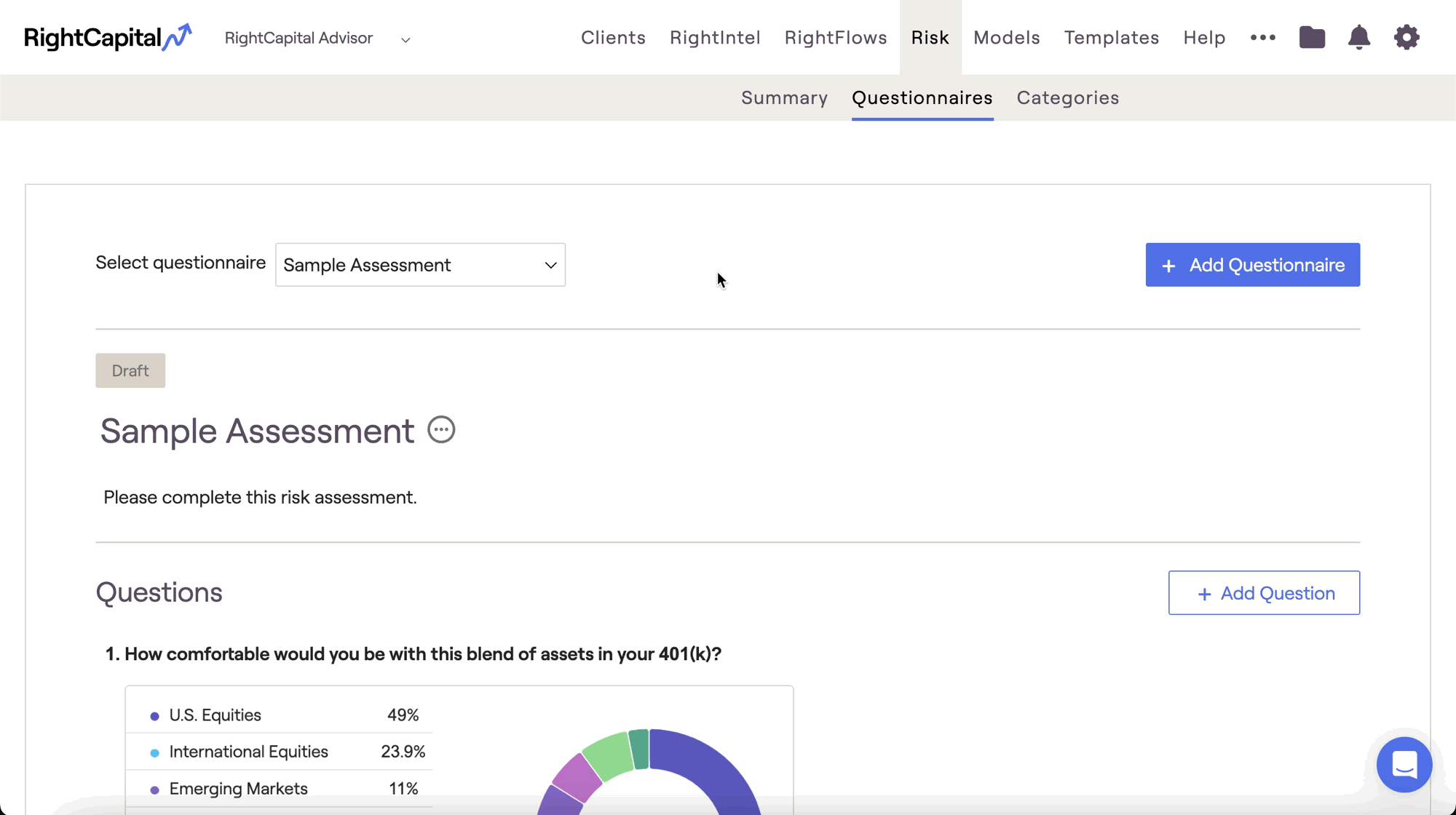Open the options menu beside Sample Assessment title

click(441, 429)
